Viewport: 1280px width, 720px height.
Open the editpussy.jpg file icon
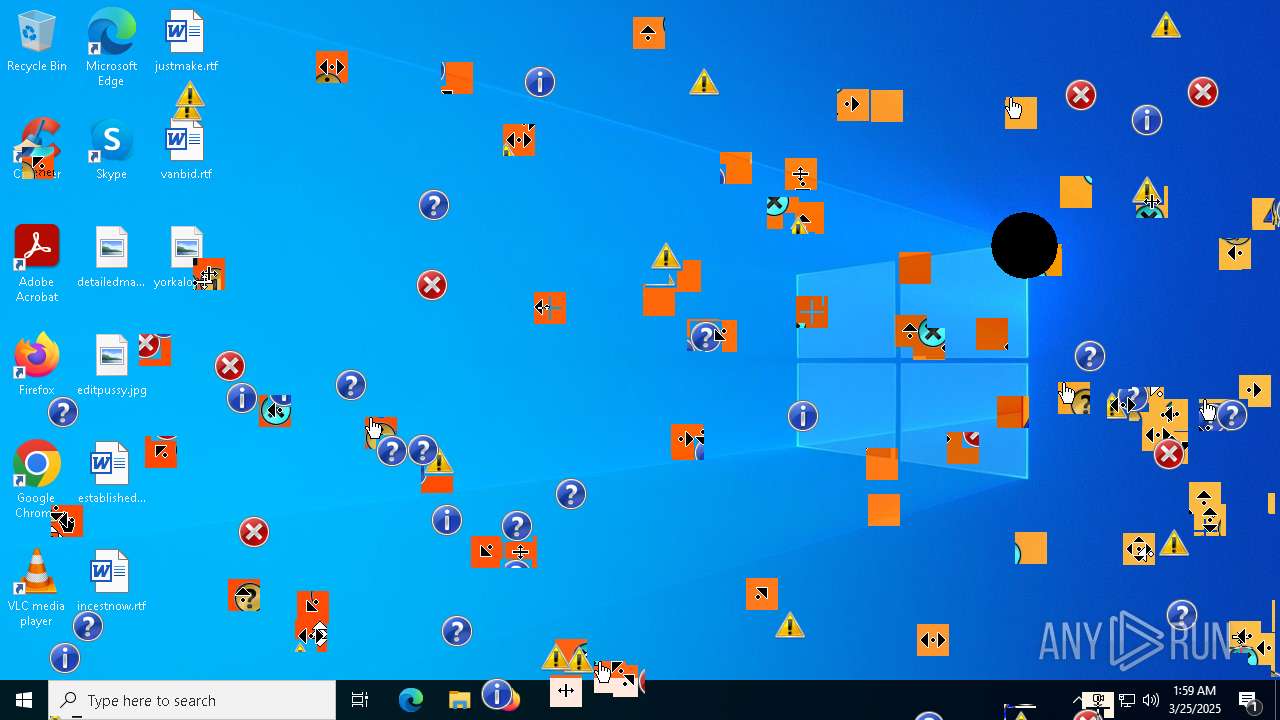(x=111, y=365)
